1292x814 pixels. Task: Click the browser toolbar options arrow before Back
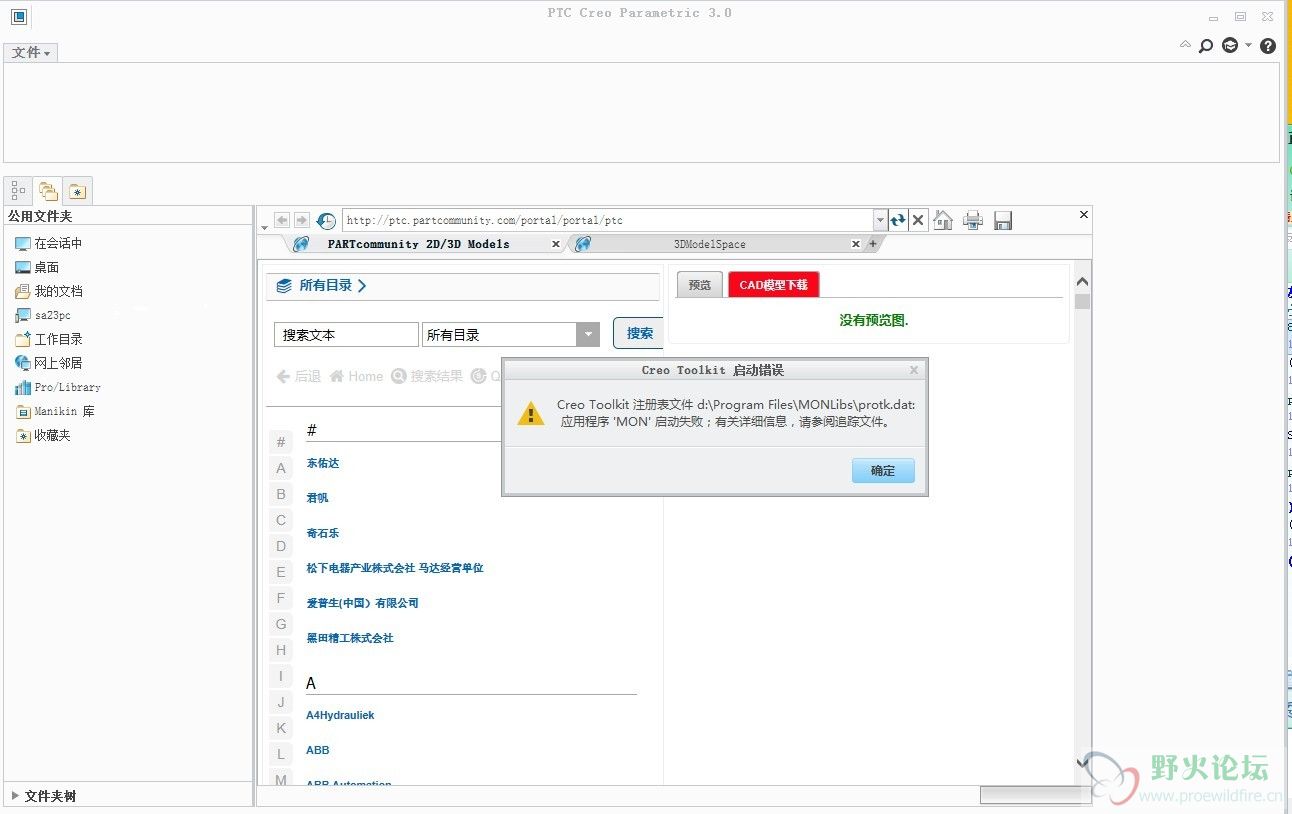point(264,229)
